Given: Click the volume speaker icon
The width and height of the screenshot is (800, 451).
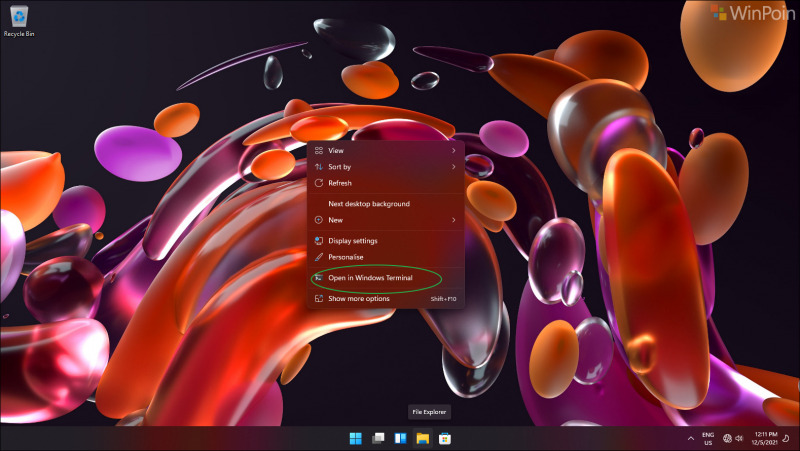Looking at the screenshot, I should (740, 438).
